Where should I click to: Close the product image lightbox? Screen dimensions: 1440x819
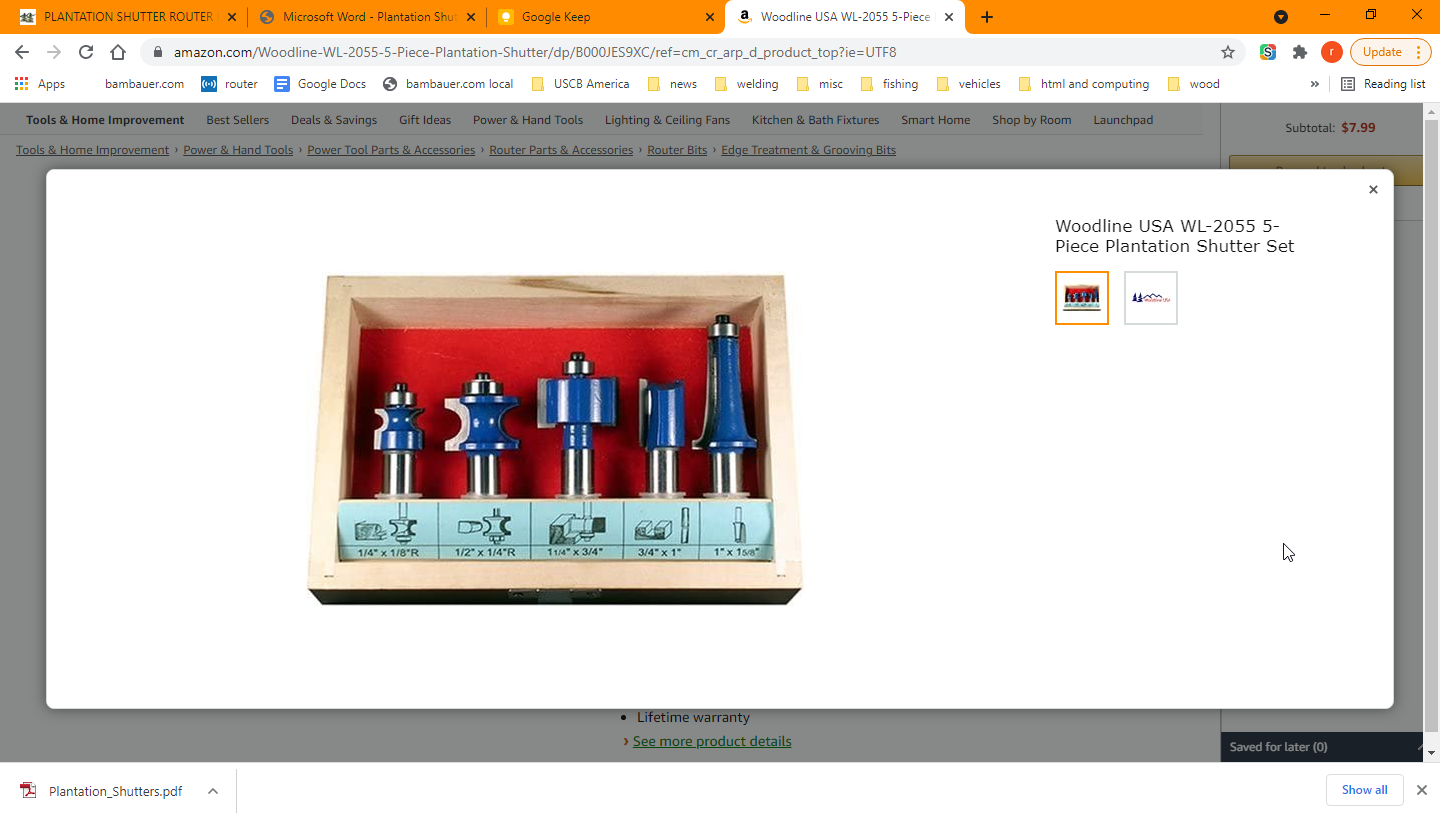(x=1373, y=190)
